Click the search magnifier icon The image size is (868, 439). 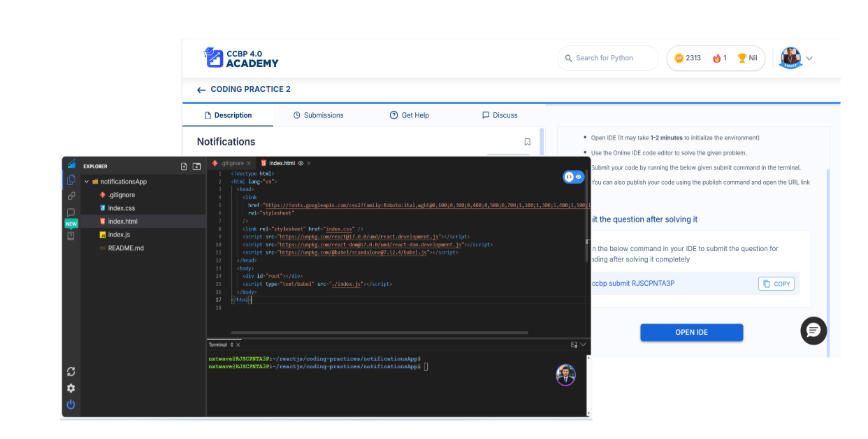[569, 58]
